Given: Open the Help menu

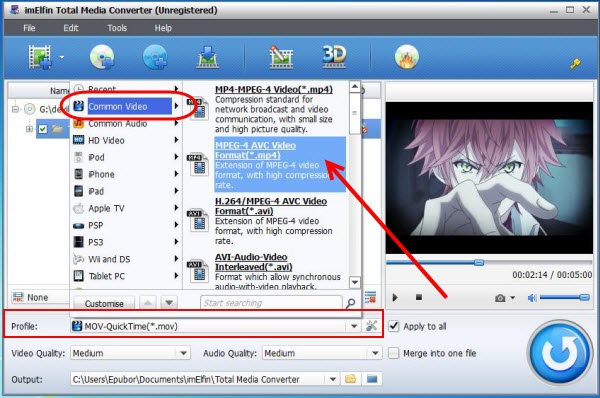Looking at the screenshot, I should (163, 28).
